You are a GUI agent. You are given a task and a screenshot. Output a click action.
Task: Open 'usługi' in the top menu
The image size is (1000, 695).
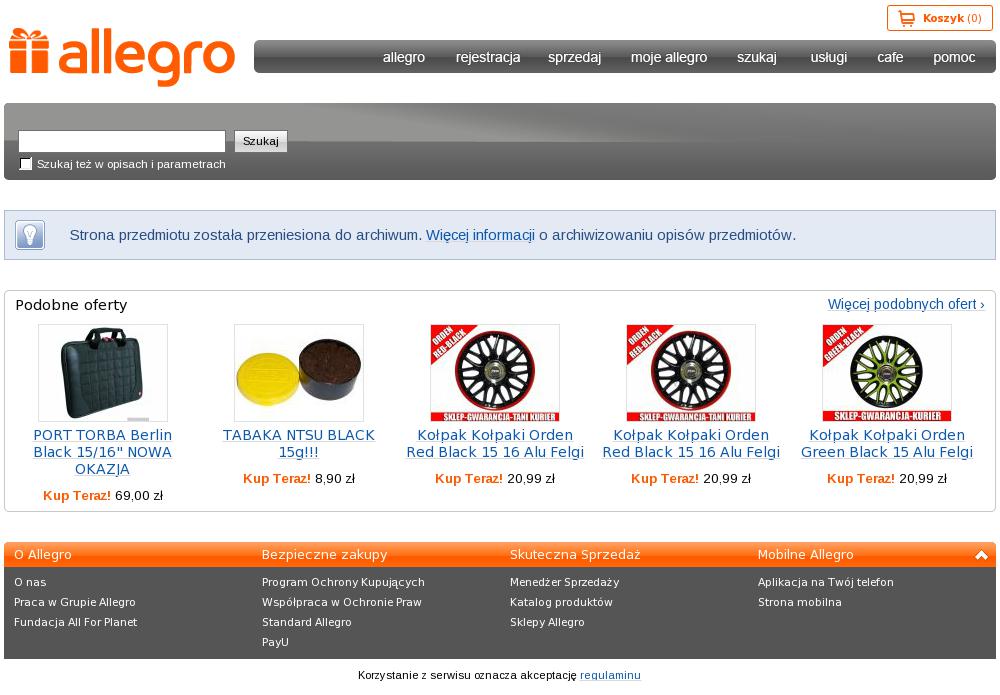click(828, 57)
